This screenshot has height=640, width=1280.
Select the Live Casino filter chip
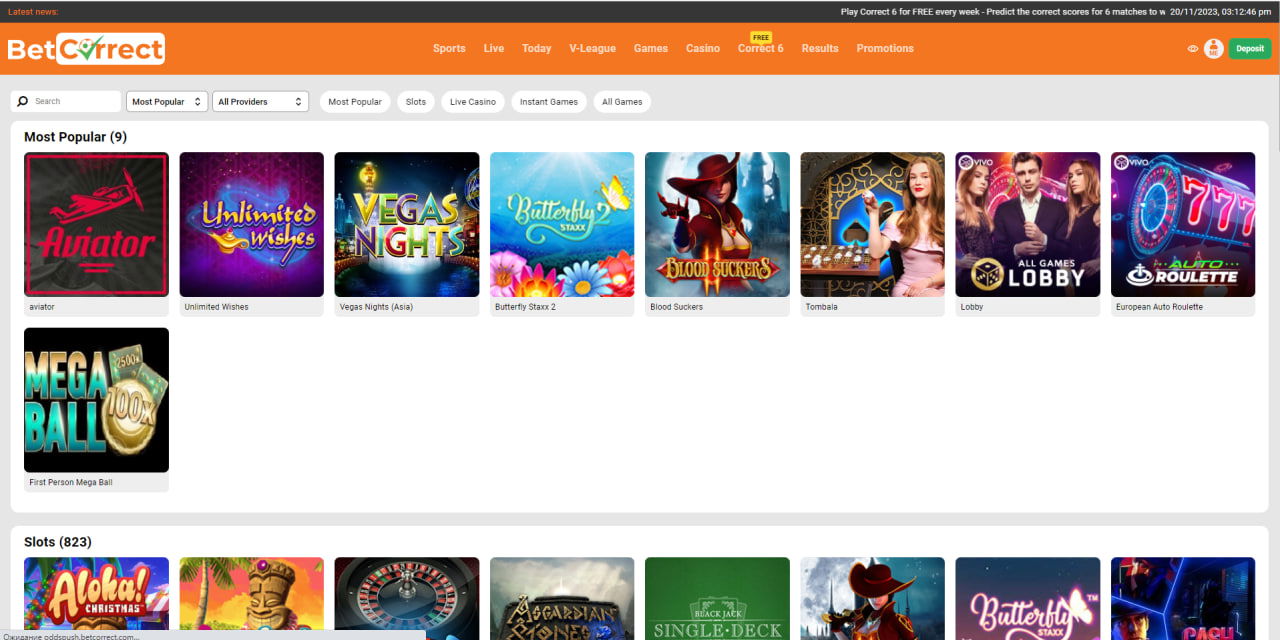[x=473, y=102]
